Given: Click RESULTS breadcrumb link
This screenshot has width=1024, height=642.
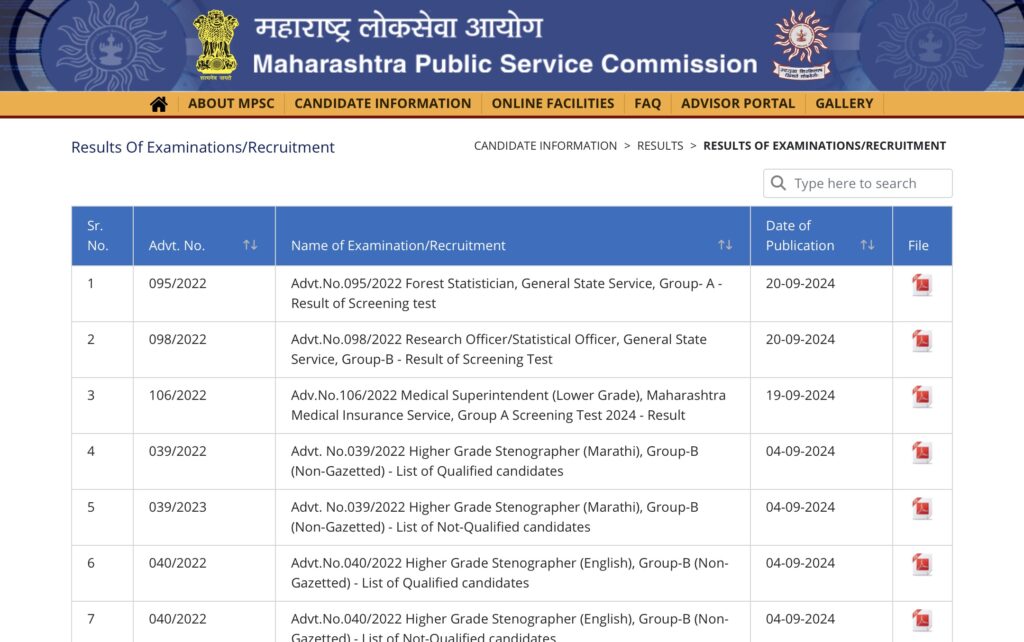Looking at the screenshot, I should pos(660,146).
